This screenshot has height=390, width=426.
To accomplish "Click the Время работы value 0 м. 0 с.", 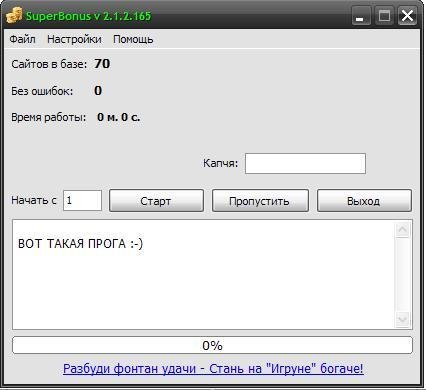I will [119, 117].
